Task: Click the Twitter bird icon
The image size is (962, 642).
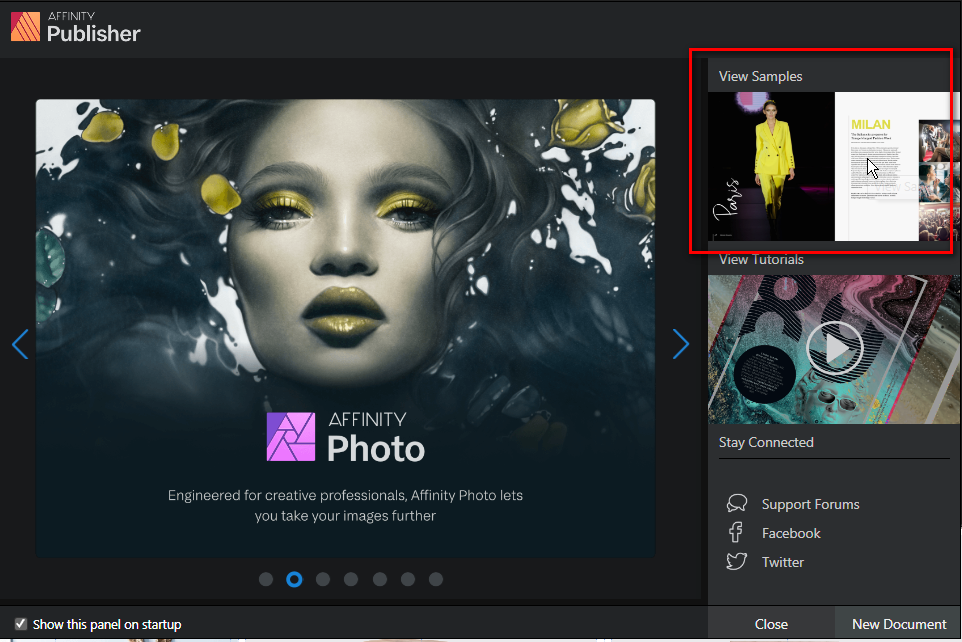Action: click(736, 562)
